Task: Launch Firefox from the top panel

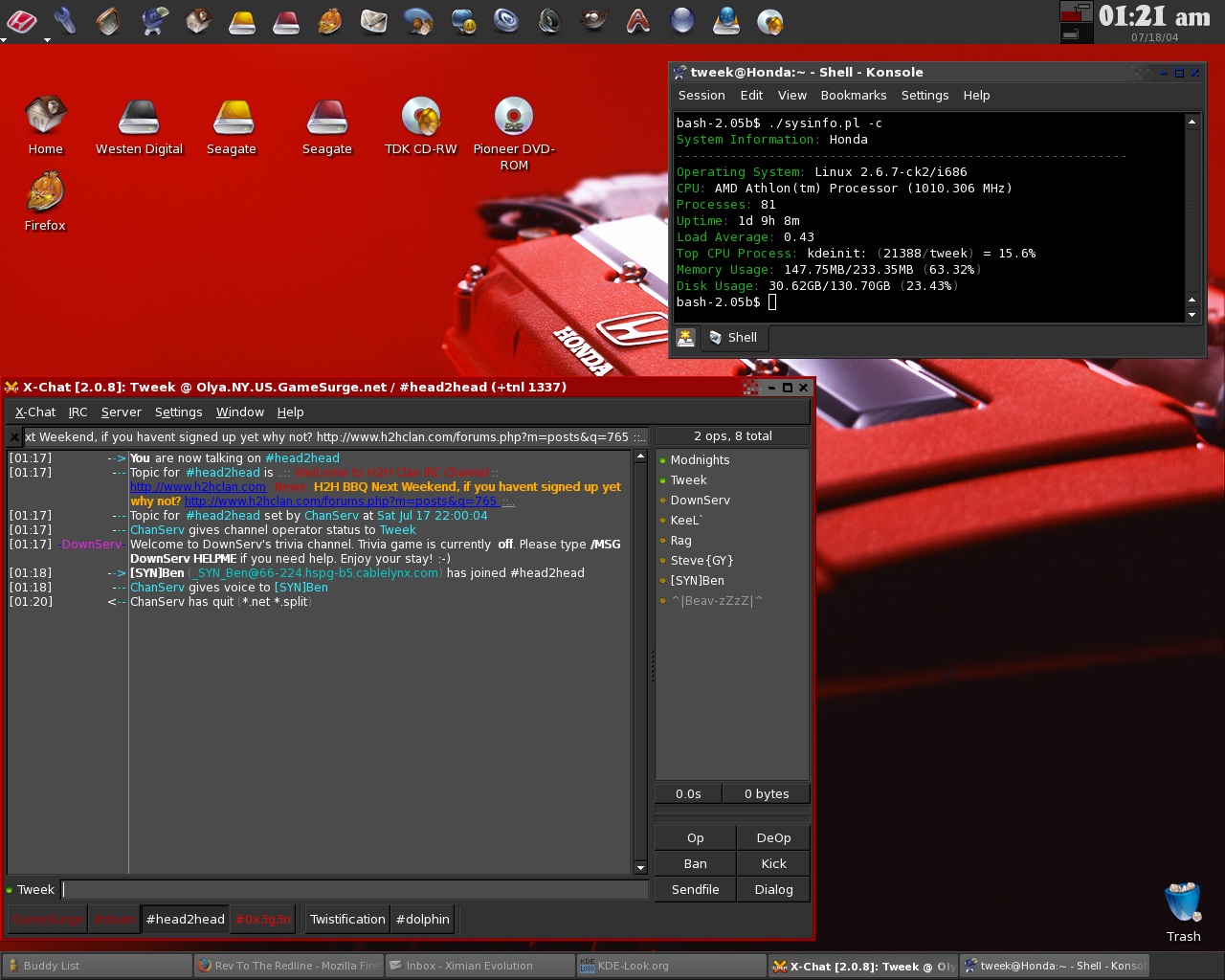Action: (330, 20)
